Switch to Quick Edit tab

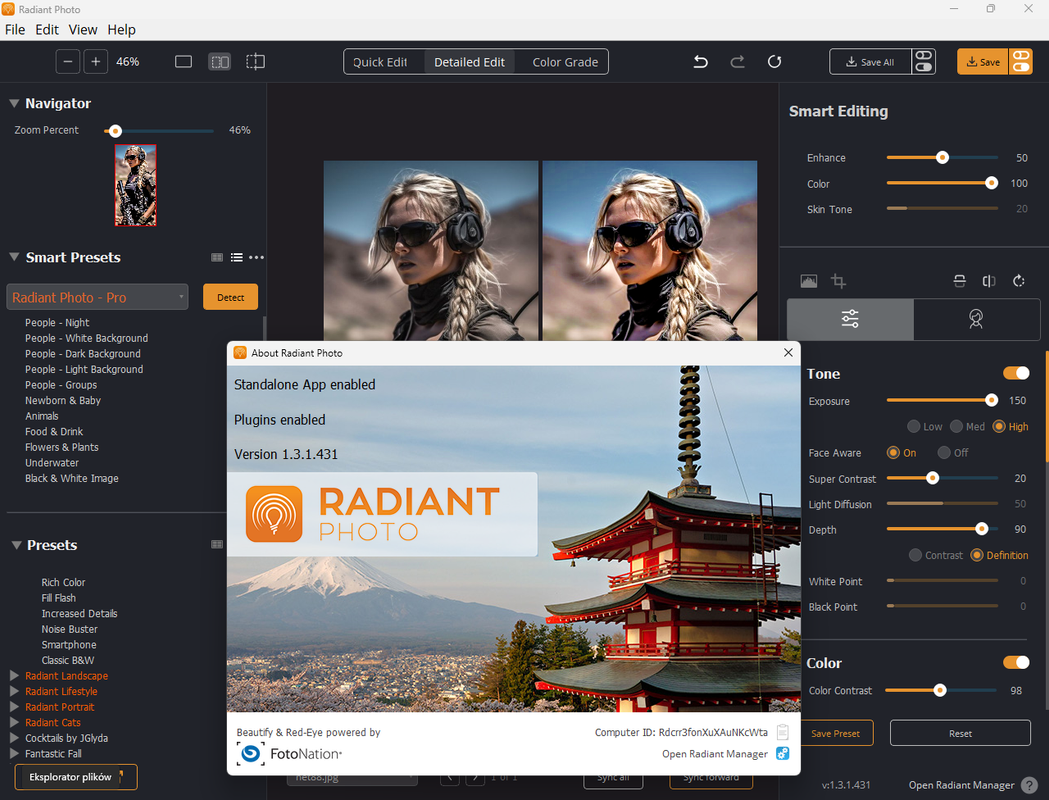click(x=380, y=62)
